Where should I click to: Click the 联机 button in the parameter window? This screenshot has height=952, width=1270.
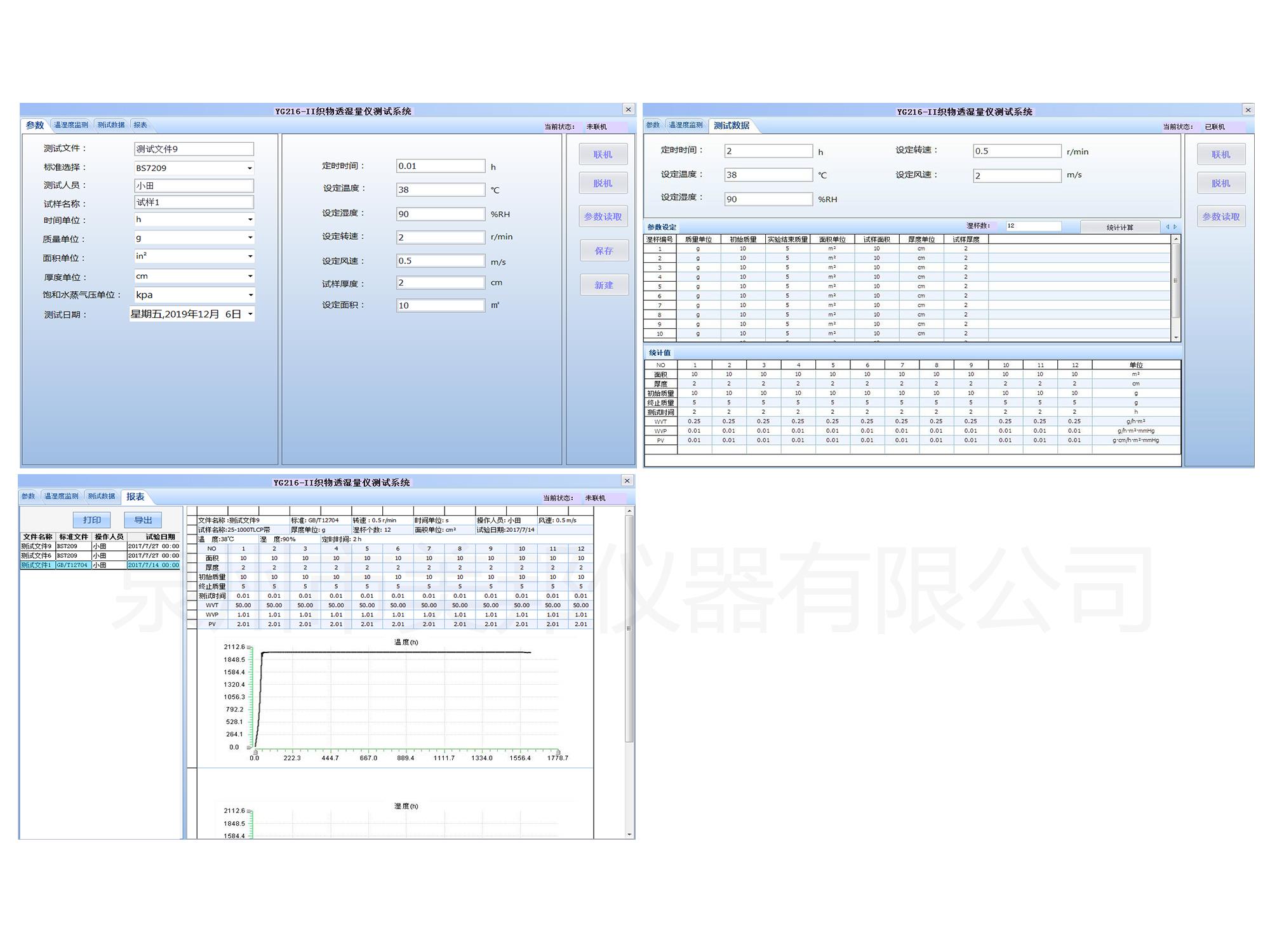pos(603,154)
